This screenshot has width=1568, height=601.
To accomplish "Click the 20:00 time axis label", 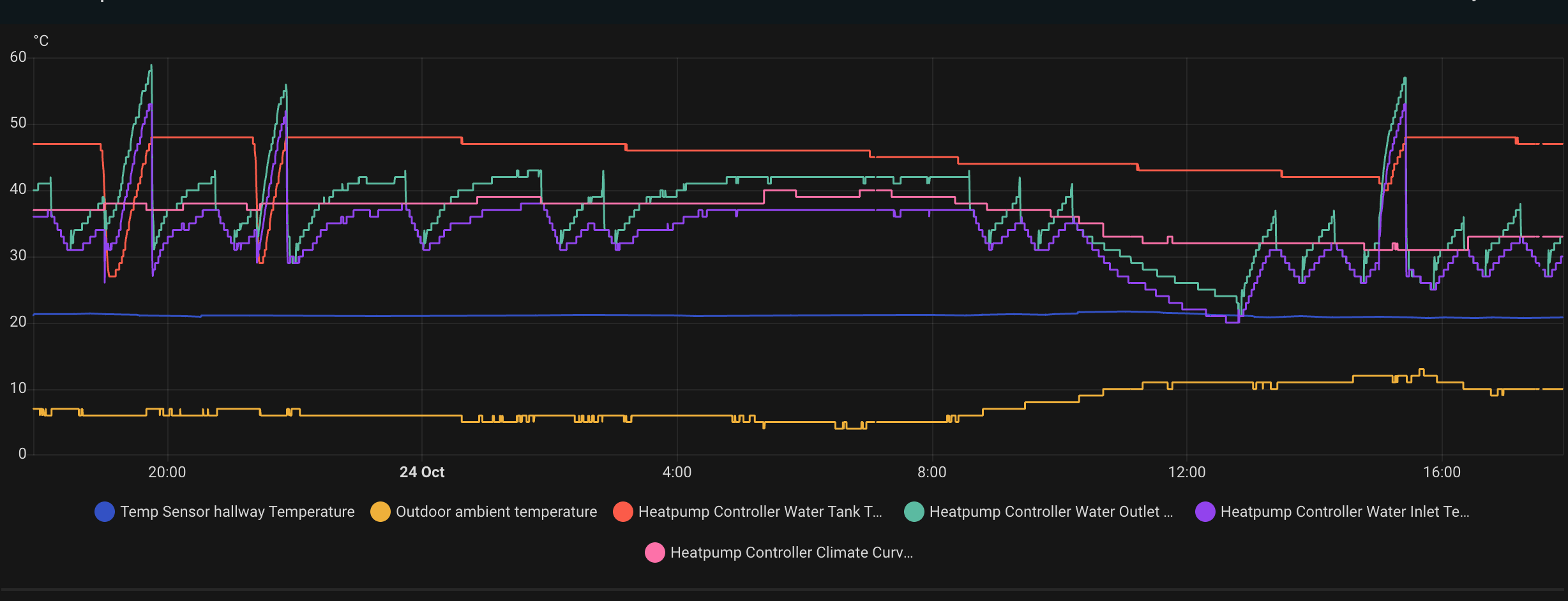I will [x=167, y=472].
